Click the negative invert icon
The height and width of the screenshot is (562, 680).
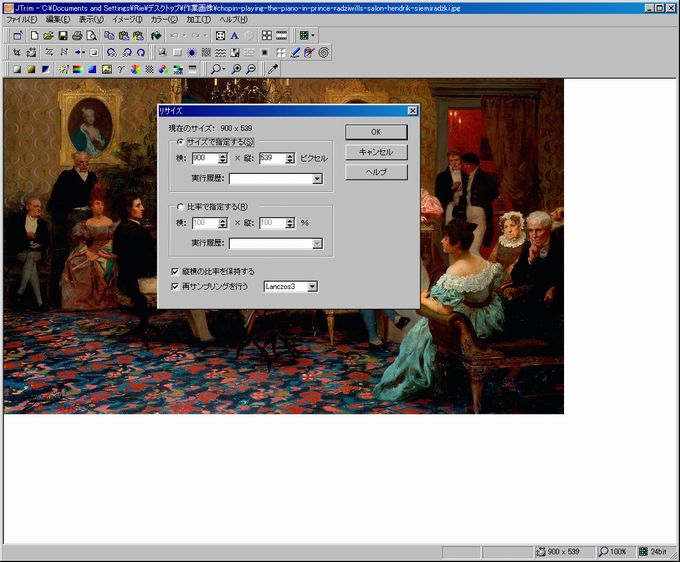(x=46, y=69)
